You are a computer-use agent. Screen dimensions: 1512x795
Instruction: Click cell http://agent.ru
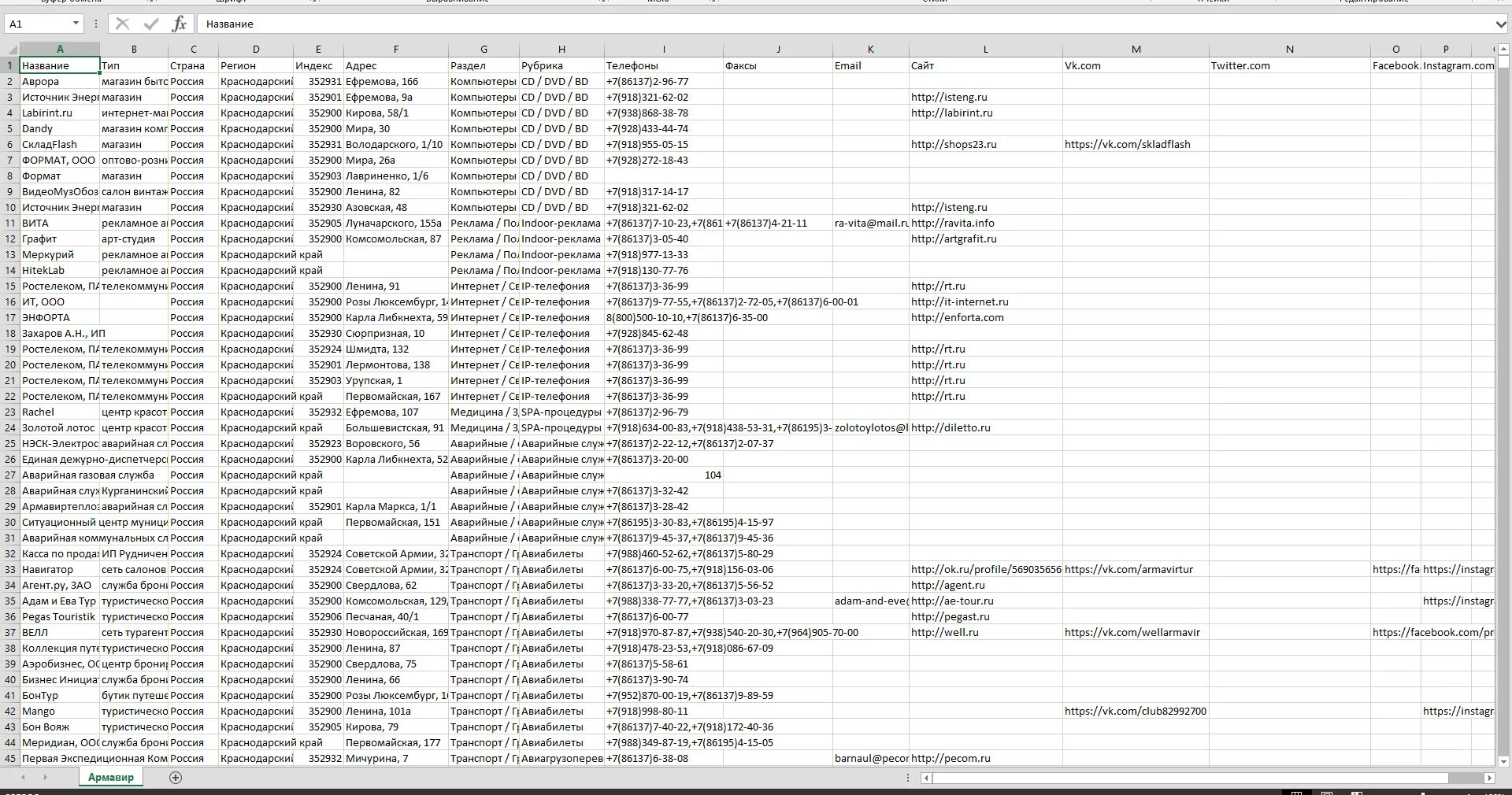coord(986,586)
